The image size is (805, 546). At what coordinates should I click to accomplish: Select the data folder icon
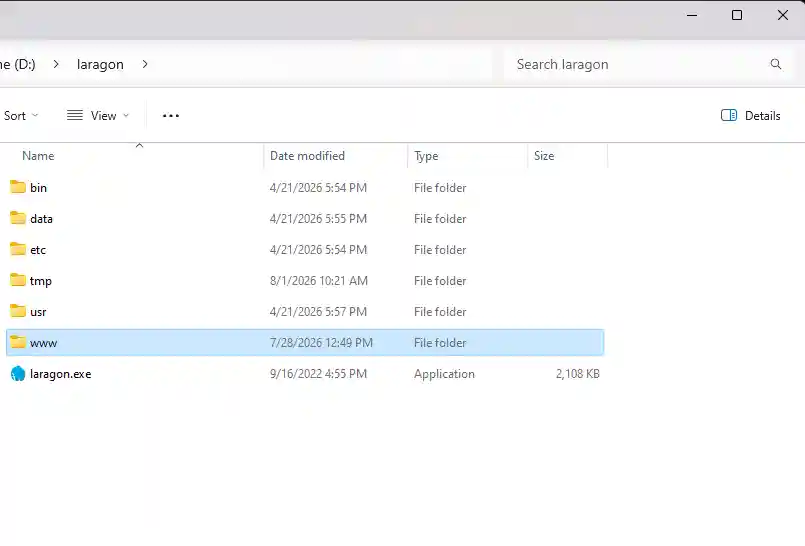pos(17,218)
